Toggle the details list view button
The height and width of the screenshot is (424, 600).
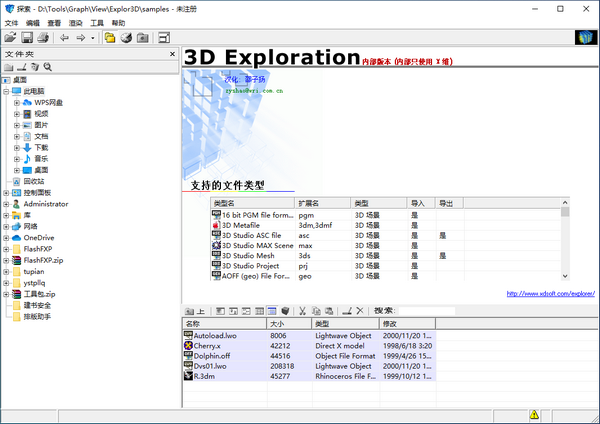tap(272, 311)
